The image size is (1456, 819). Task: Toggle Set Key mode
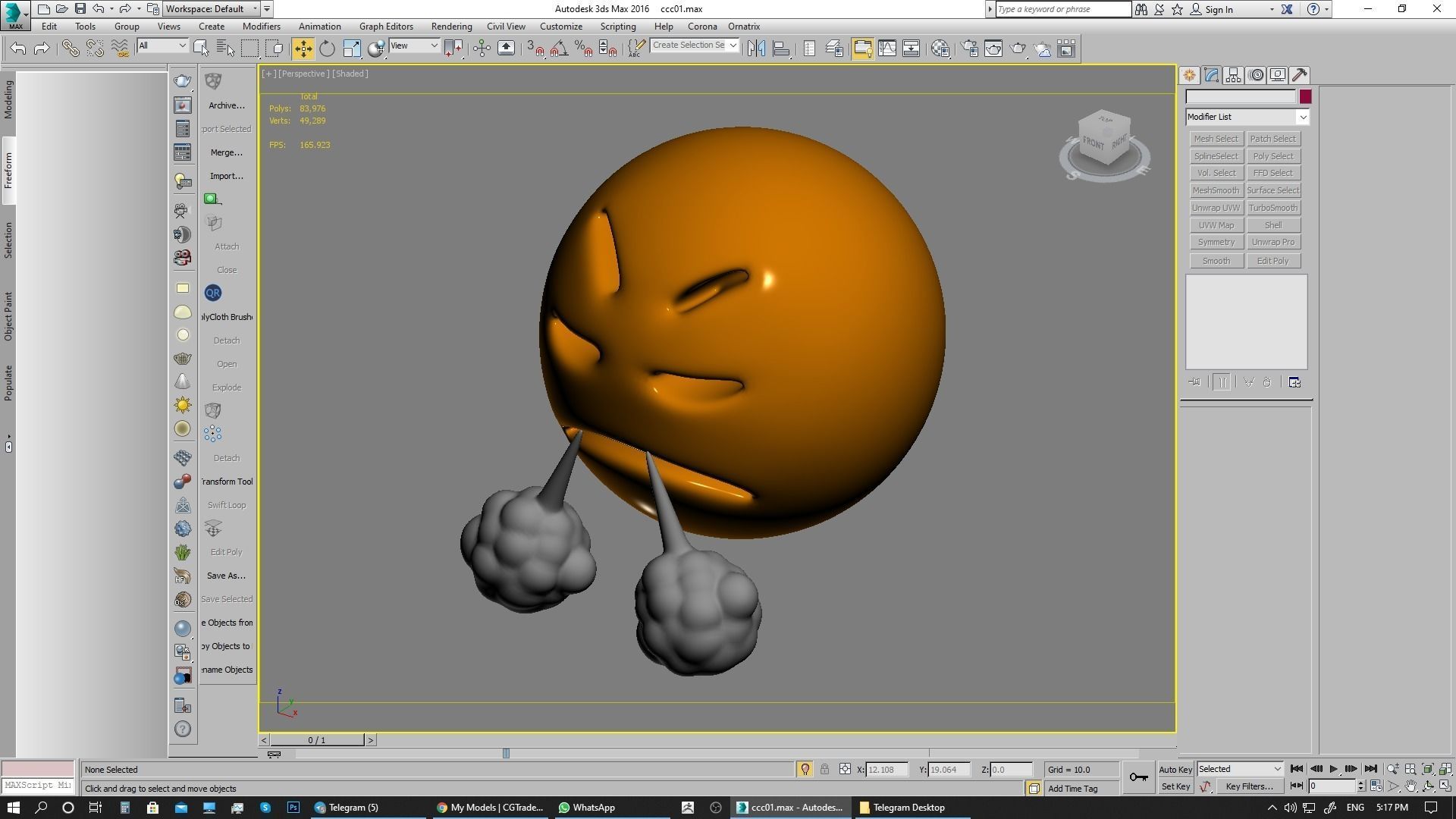coord(1175,786)
